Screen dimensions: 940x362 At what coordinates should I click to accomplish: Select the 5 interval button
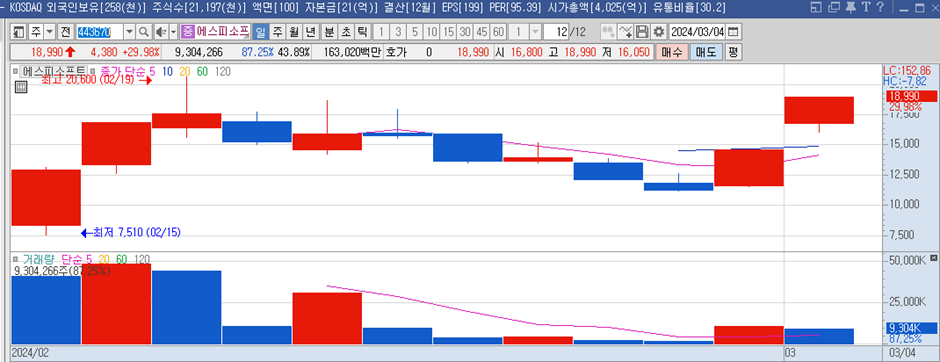click(x=415, y=32)
